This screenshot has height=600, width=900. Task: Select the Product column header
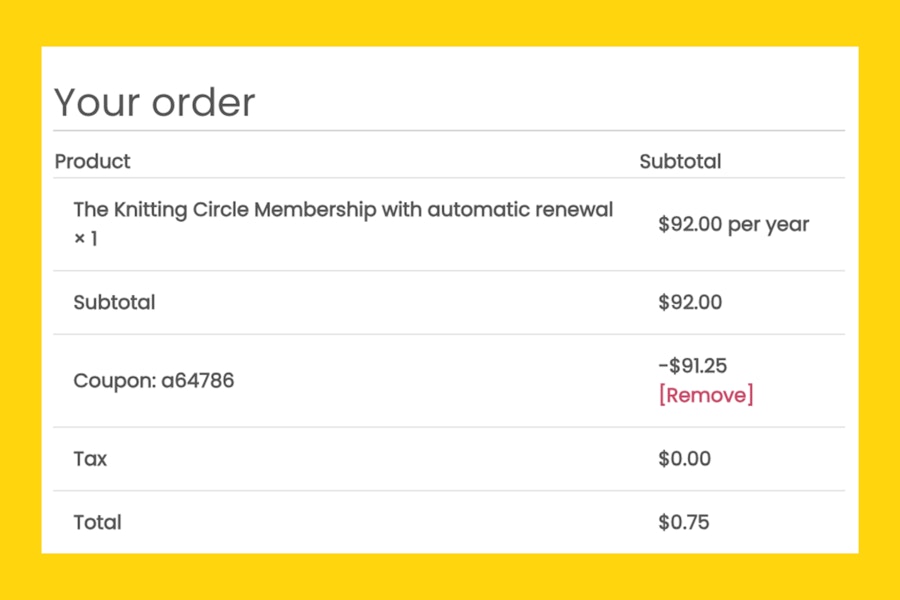pos(92,161)
